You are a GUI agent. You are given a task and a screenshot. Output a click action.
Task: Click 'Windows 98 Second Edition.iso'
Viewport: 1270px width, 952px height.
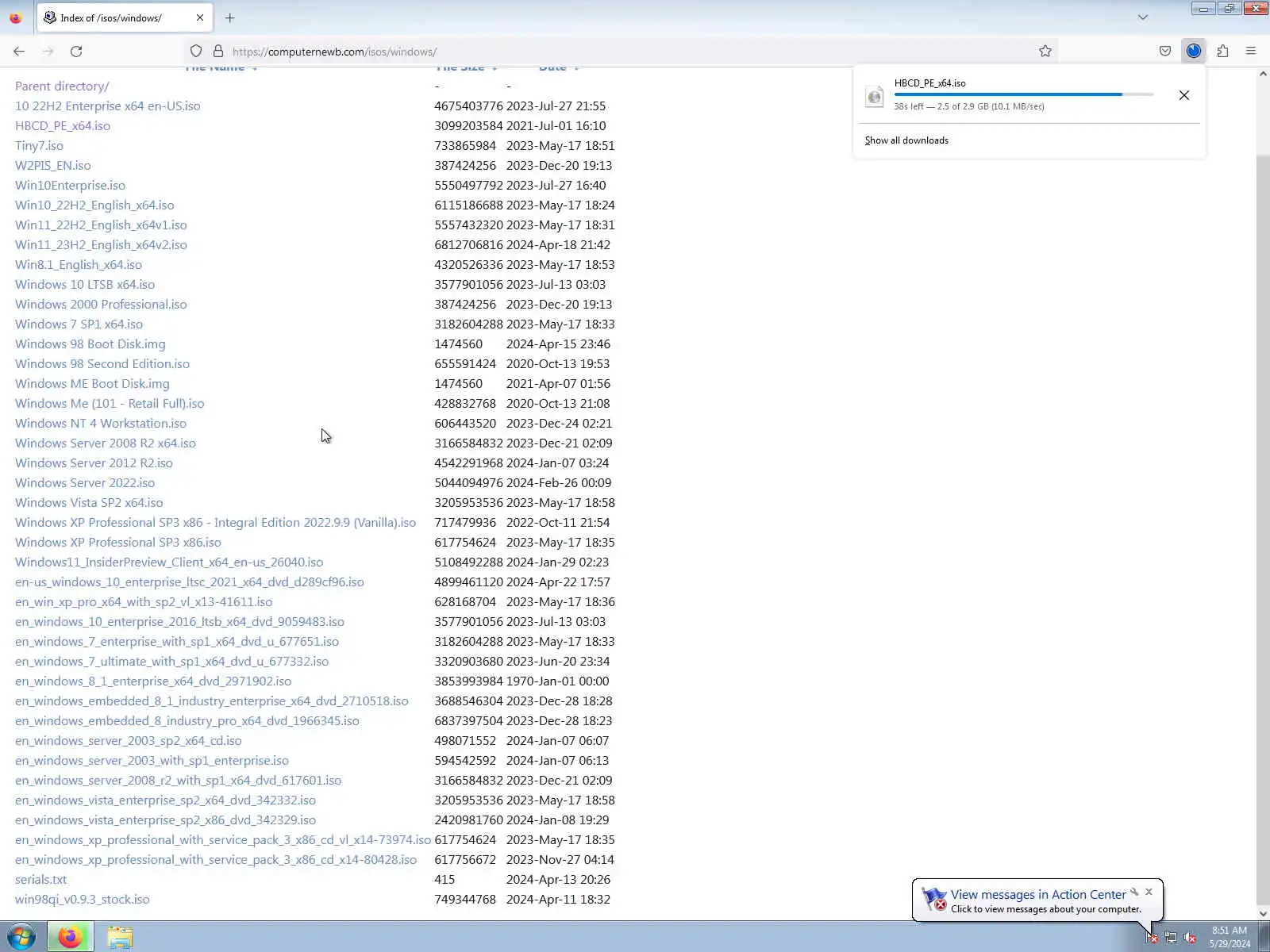point(102,363)
